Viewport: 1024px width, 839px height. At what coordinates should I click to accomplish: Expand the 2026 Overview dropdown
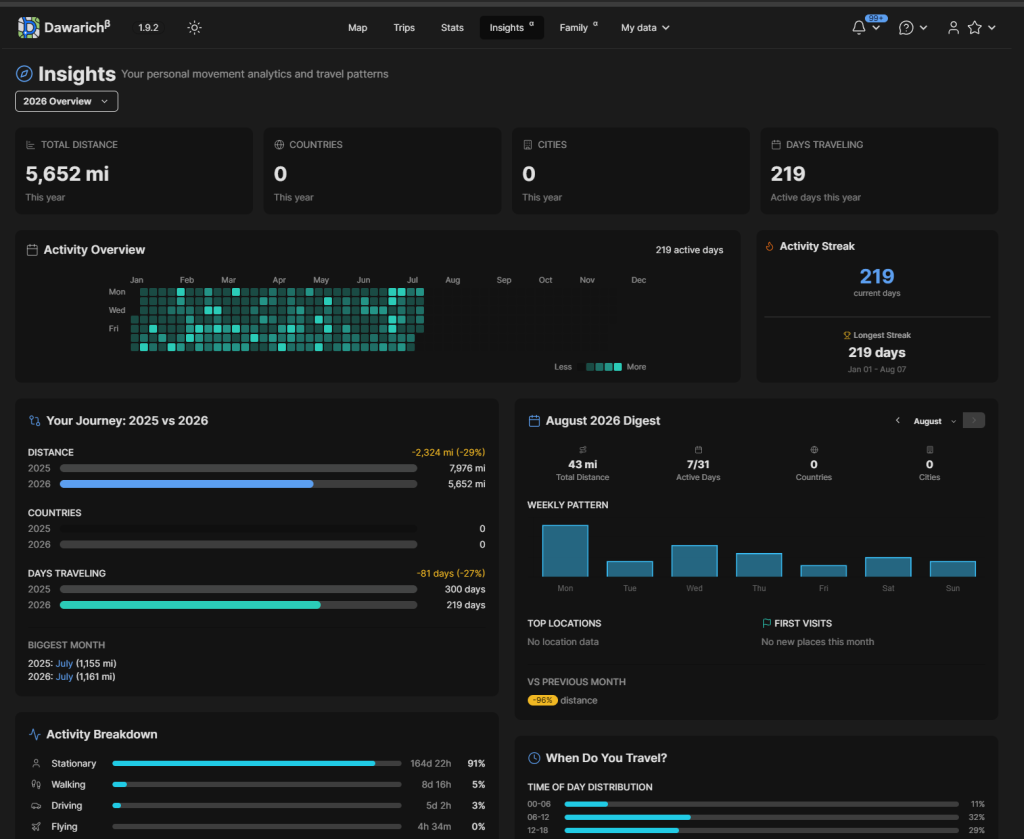(67, 101)
